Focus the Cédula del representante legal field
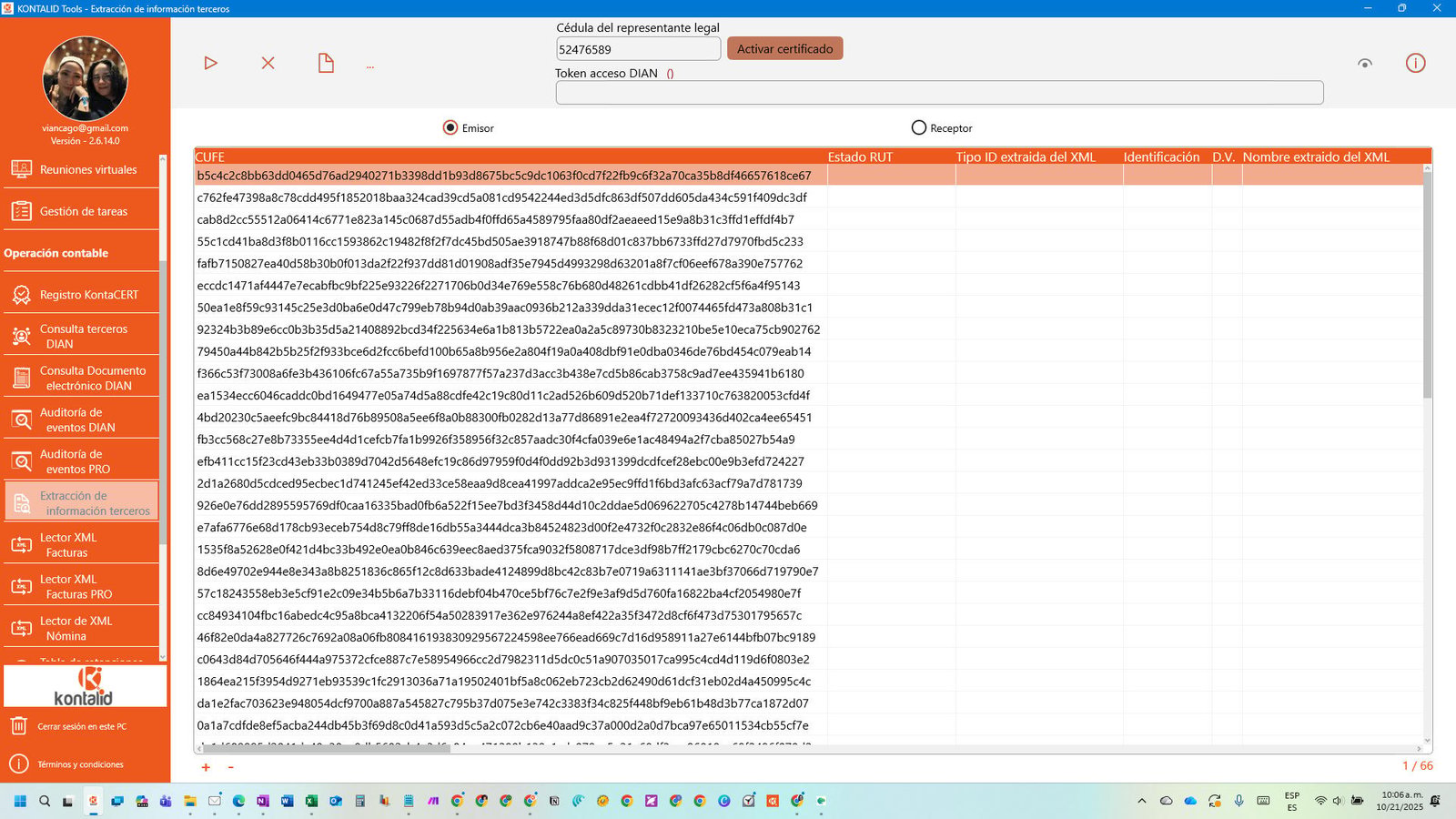1456x819 pixels. (x=638, y=49)
